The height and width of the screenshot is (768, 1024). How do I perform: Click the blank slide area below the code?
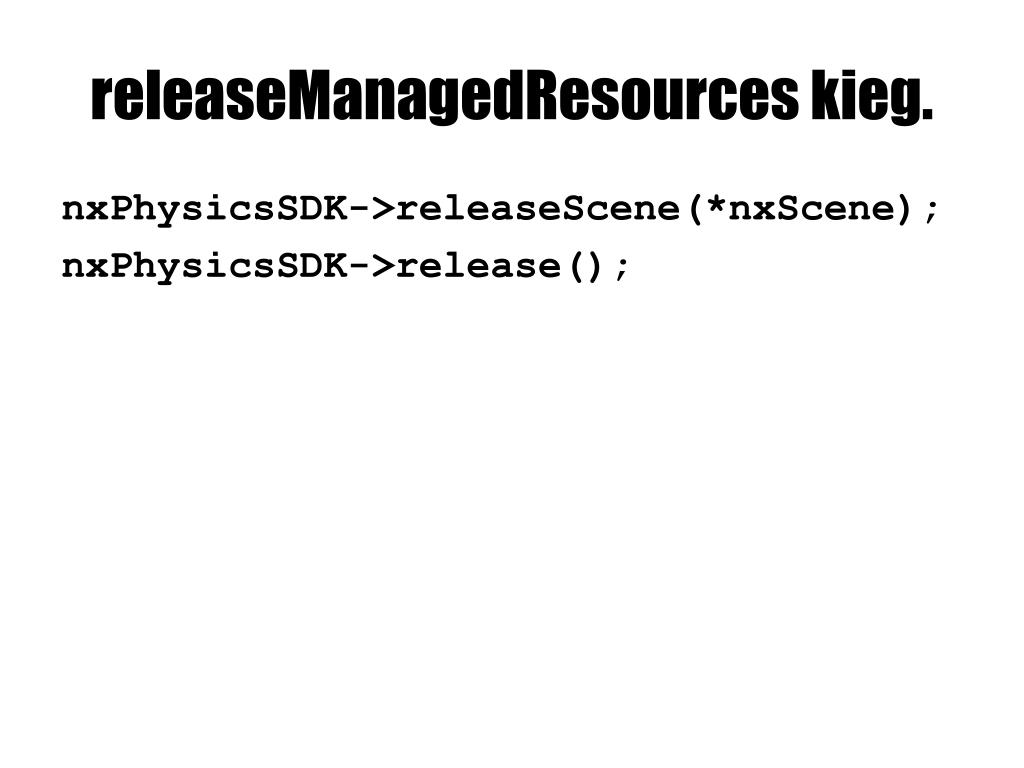pos(512,522)
